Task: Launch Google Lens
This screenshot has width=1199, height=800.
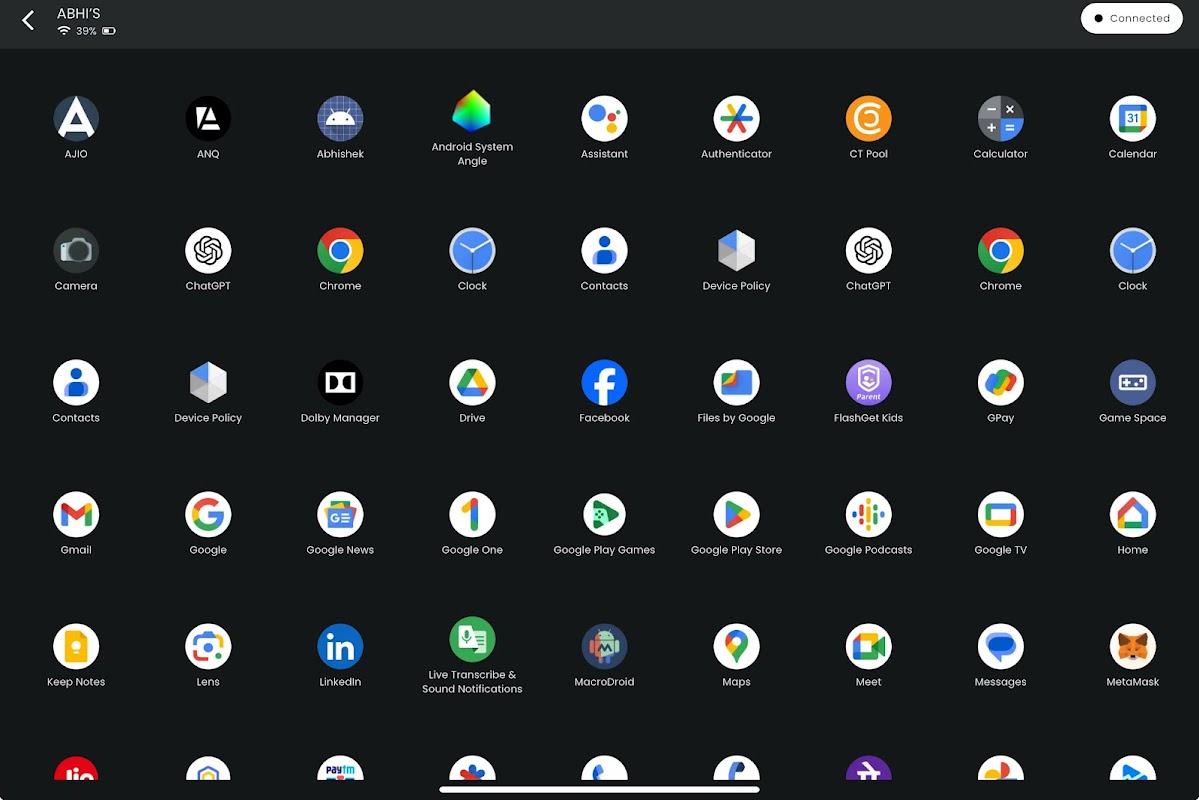Action: [x=208, y=647]
